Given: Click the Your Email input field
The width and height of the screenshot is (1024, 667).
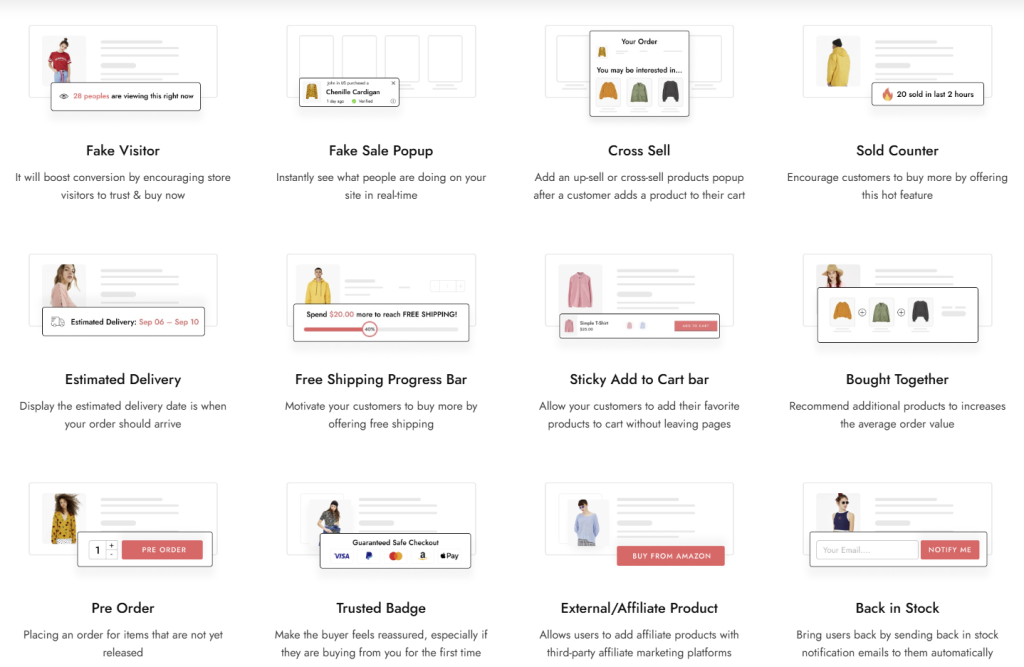Looking at the screenshot, I should point(866,549).
